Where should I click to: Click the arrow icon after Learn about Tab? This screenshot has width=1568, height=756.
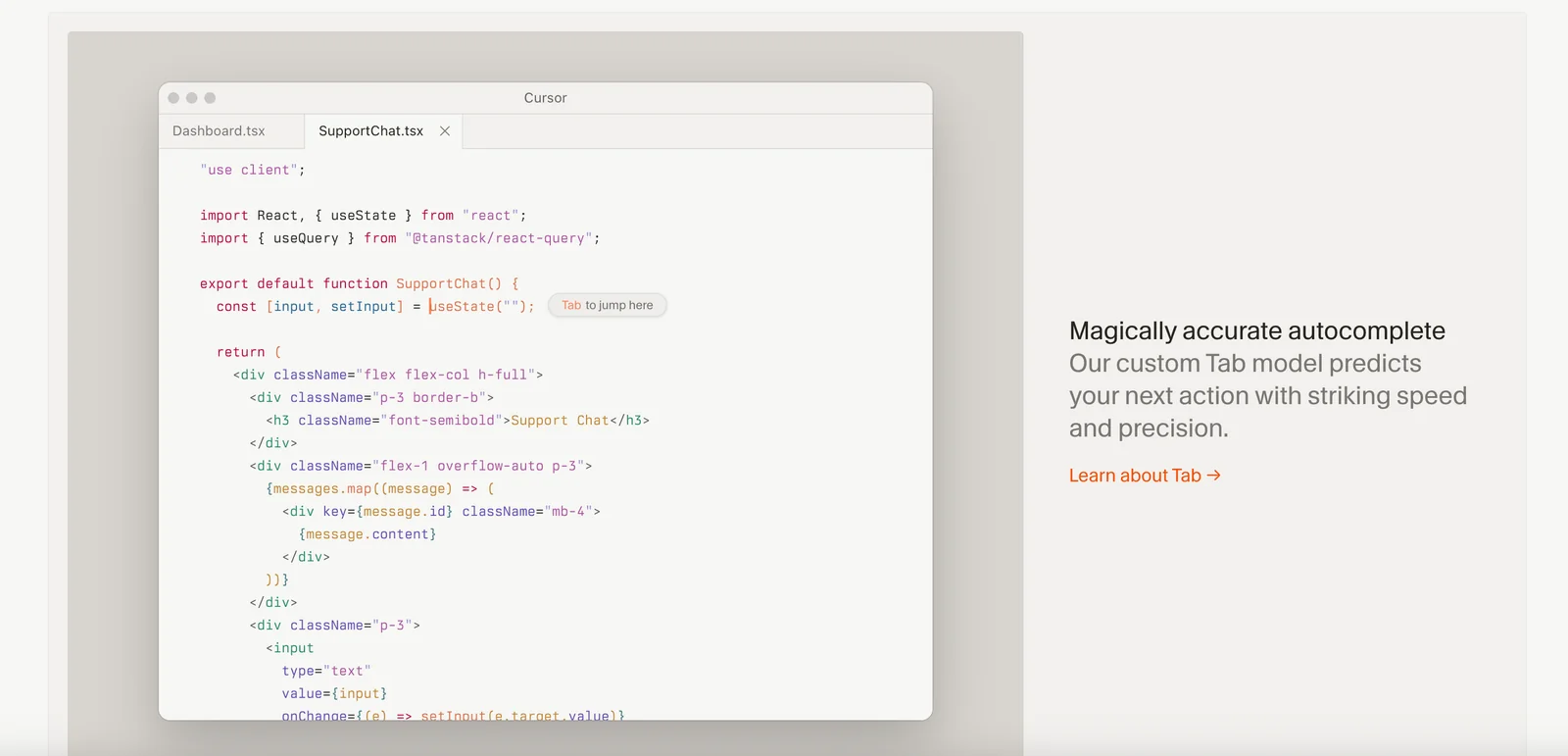(1214, 476)
